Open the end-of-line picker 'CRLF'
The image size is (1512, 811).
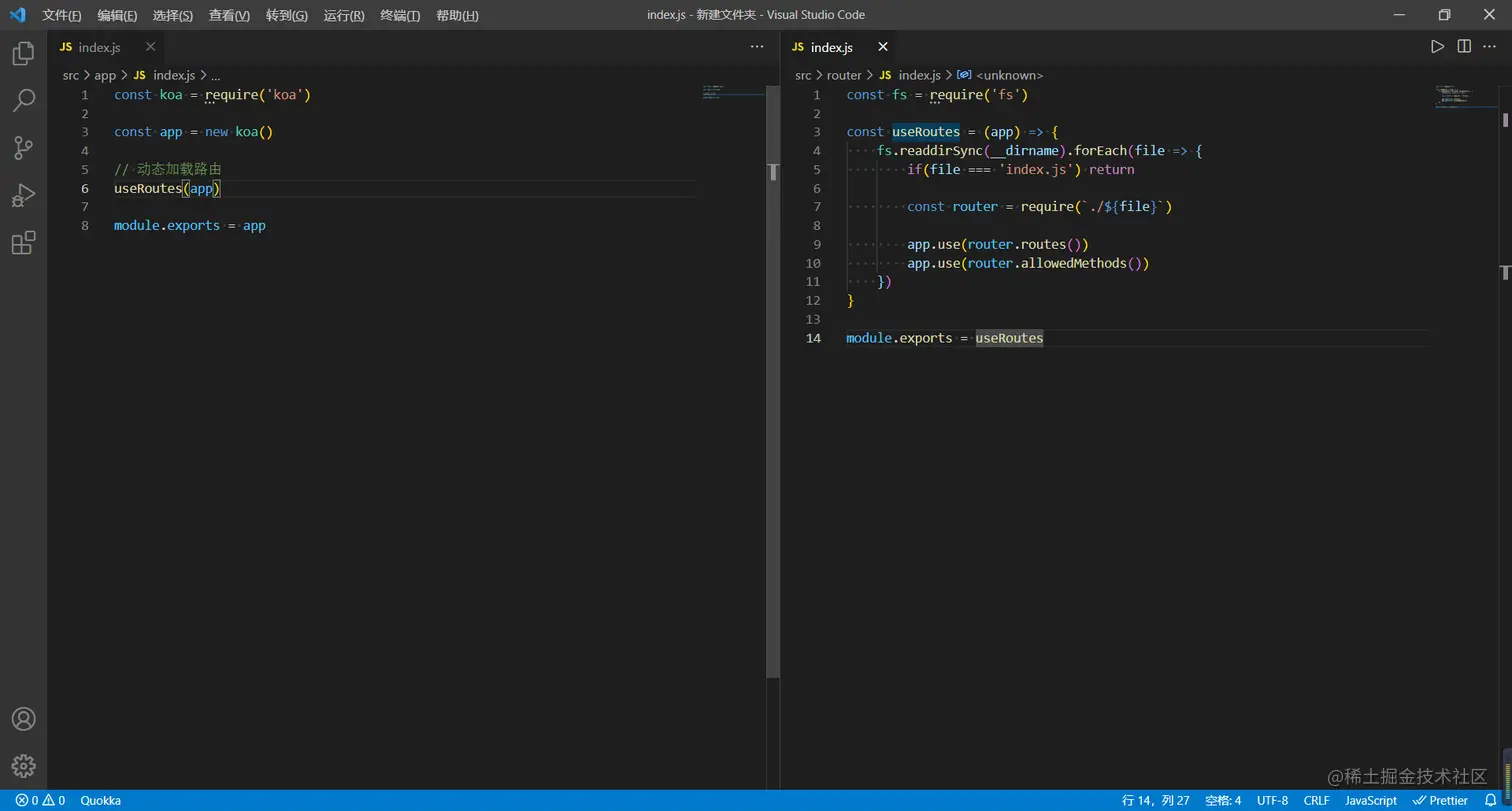tap(1316, 800)
